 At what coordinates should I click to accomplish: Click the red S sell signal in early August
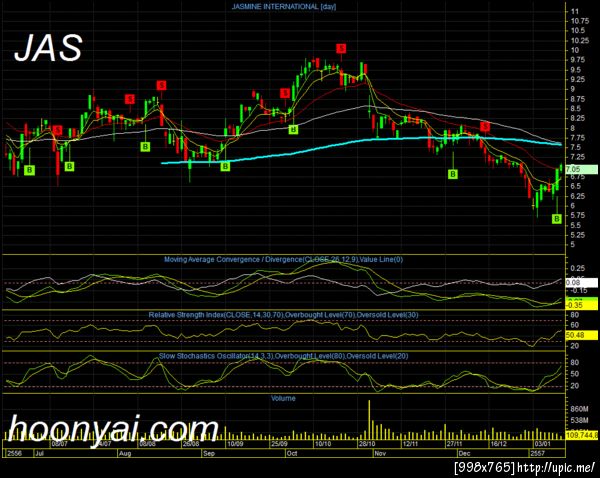[x=130, y=99]
